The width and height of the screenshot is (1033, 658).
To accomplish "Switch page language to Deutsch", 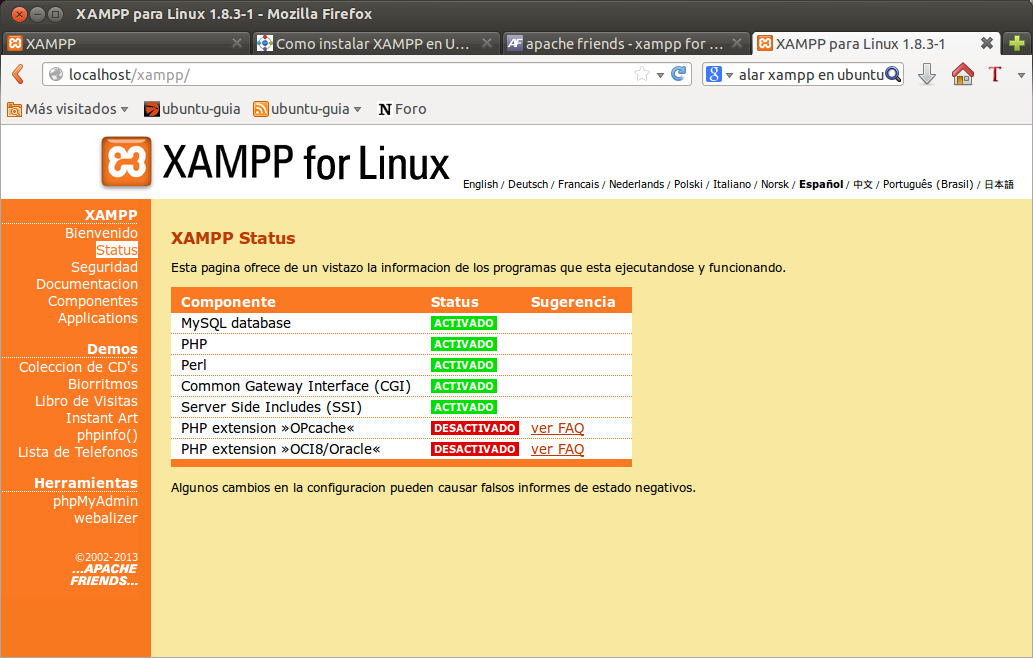I will pos(528,184).
